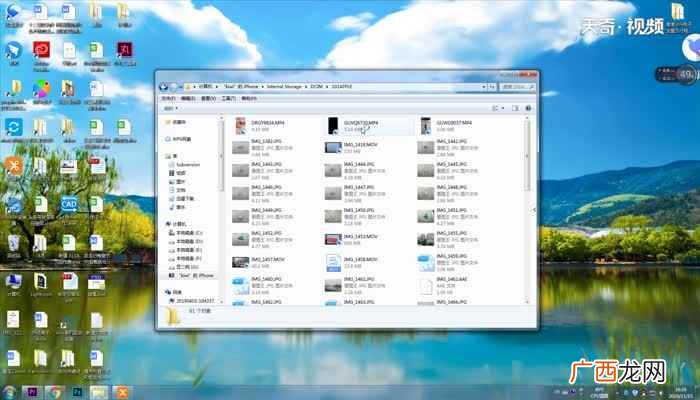Toggle the preview pane icon
The height and width of the screenshot is (400, 700).
[515, 108]
